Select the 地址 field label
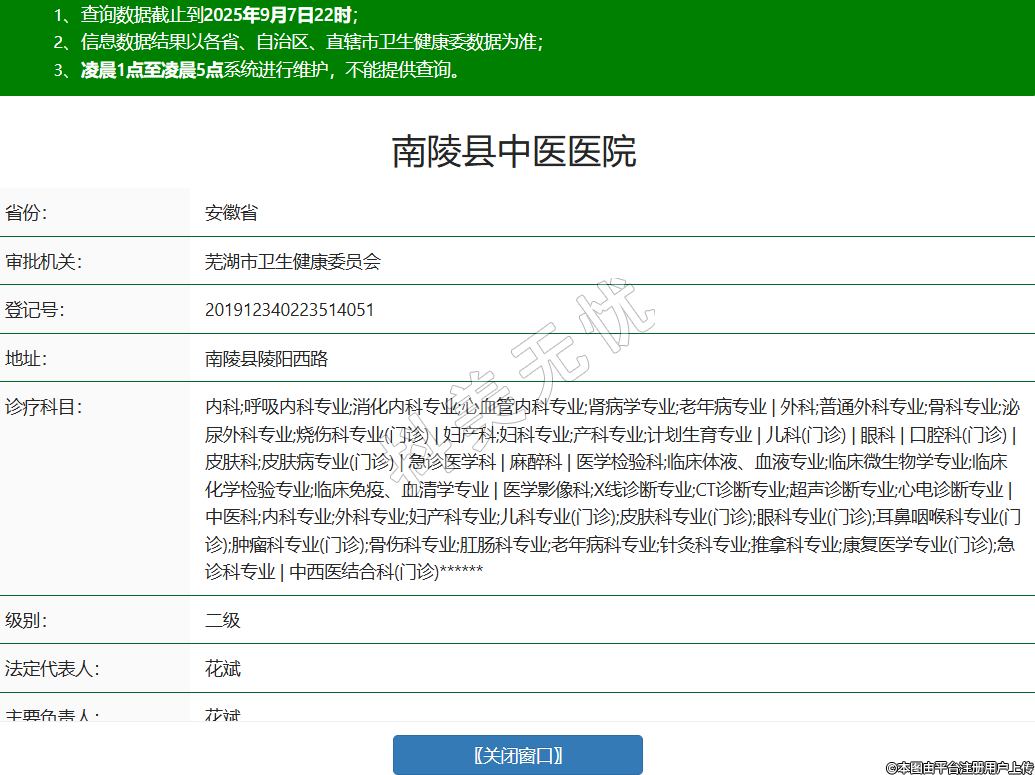 click(x=26, y=358)
